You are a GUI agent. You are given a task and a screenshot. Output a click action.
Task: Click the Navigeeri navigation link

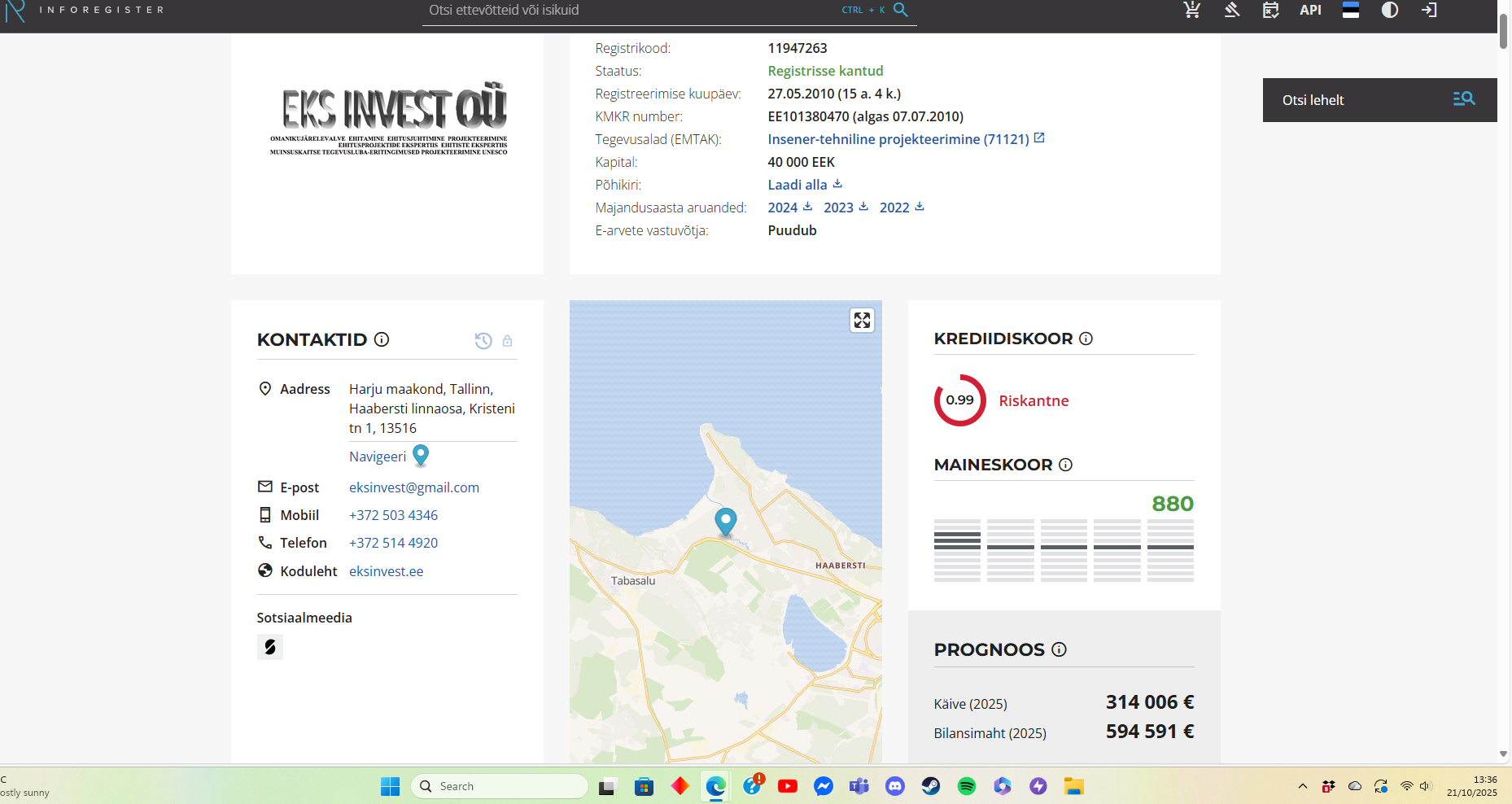(x=378, y=457)
